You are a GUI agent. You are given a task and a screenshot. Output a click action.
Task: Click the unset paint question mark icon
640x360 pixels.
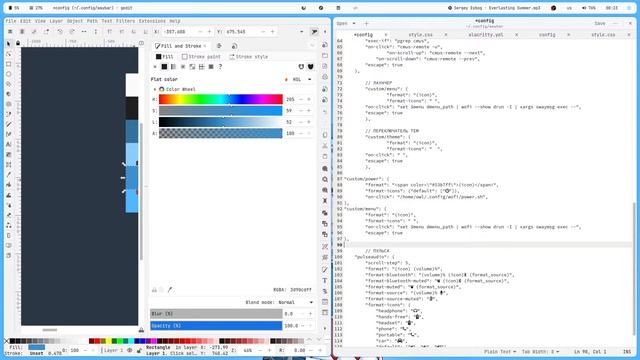220,67
